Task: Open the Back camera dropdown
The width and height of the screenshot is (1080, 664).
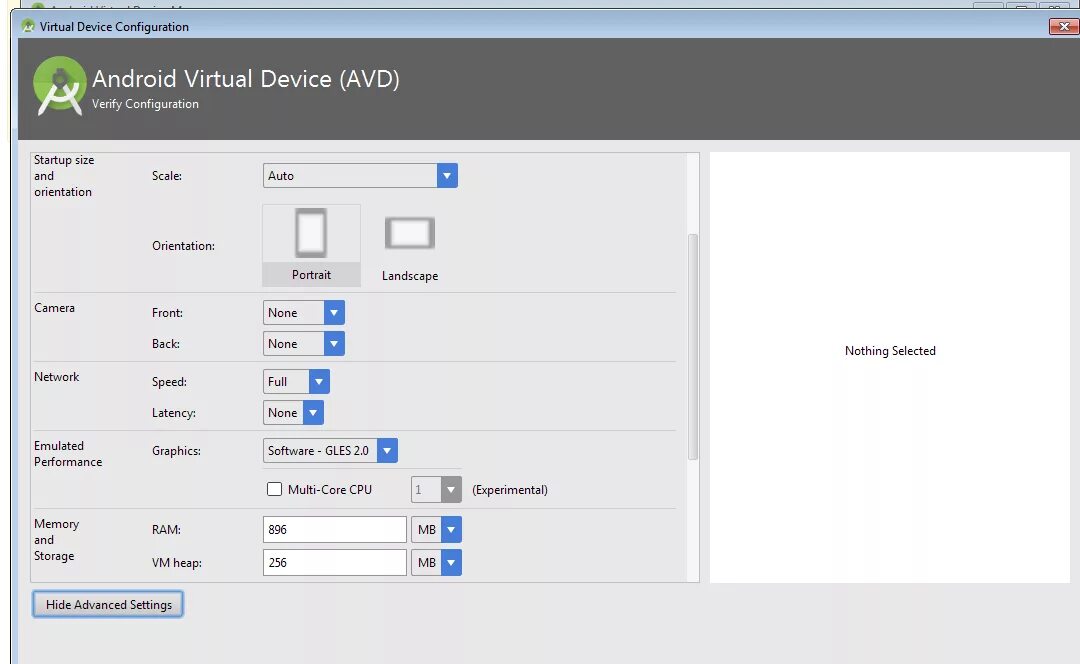Action: (x=304, y=344)
